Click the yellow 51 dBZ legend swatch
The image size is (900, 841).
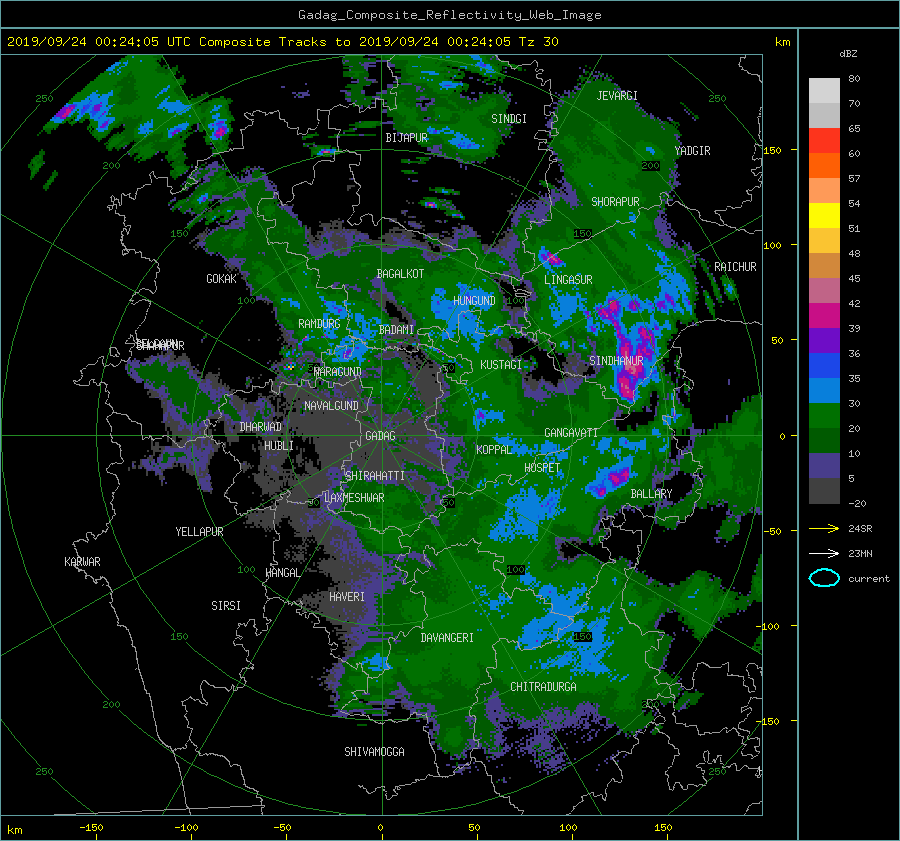824,216
